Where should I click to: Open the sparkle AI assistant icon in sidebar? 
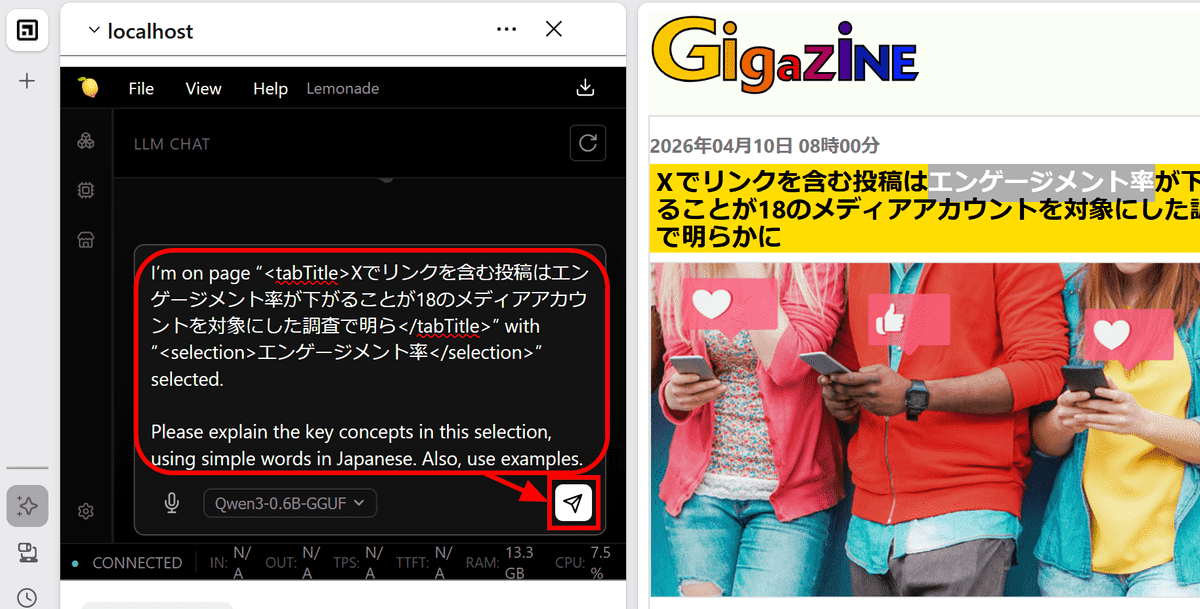point(27,506)
